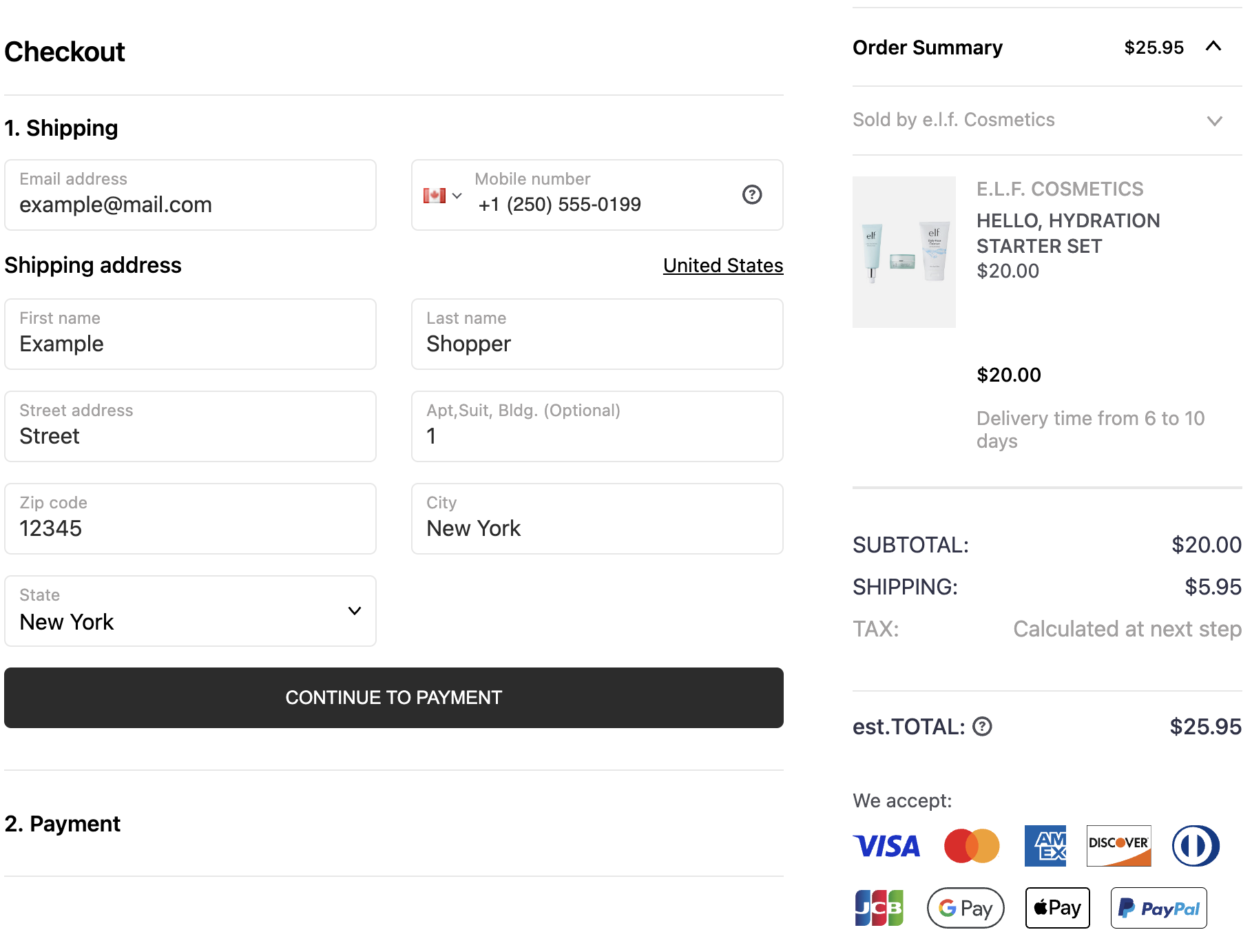Expand the Sold by e.l.f. Cosmetics section
The width and height of the screenshot is (1252, 952).
(x=1215, y=121)
